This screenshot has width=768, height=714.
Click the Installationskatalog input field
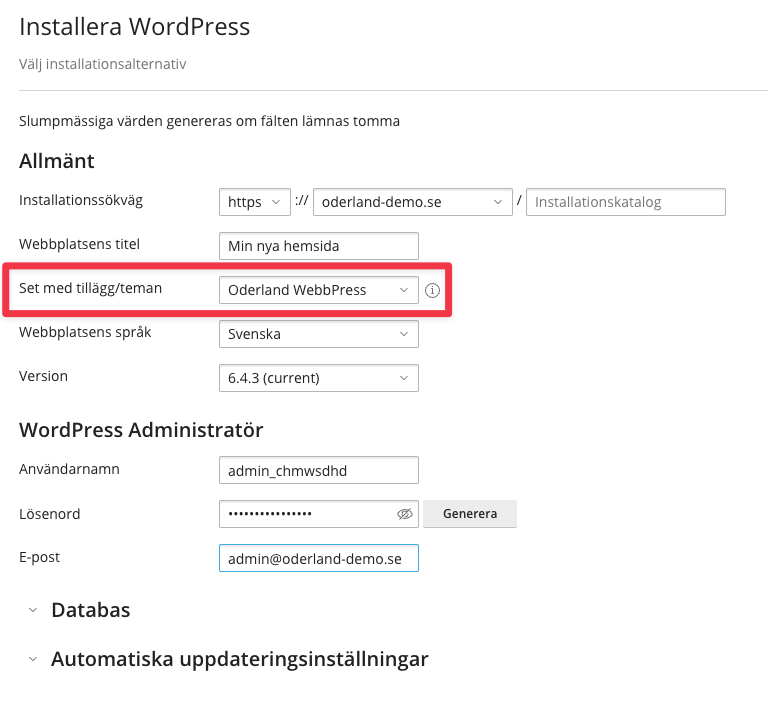point(625,202)
